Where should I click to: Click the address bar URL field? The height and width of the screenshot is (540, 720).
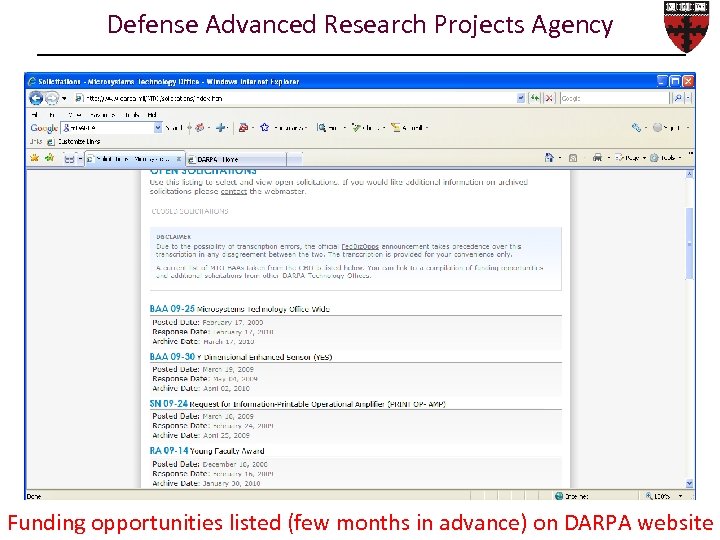(x=294, y=98)
